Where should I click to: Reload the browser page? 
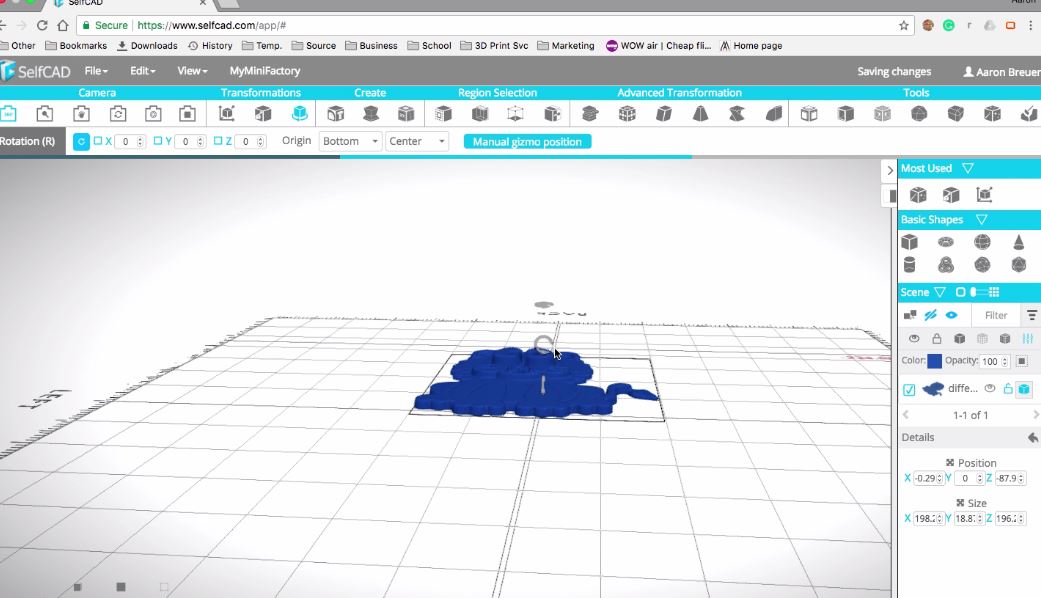(x=42, y=25)
